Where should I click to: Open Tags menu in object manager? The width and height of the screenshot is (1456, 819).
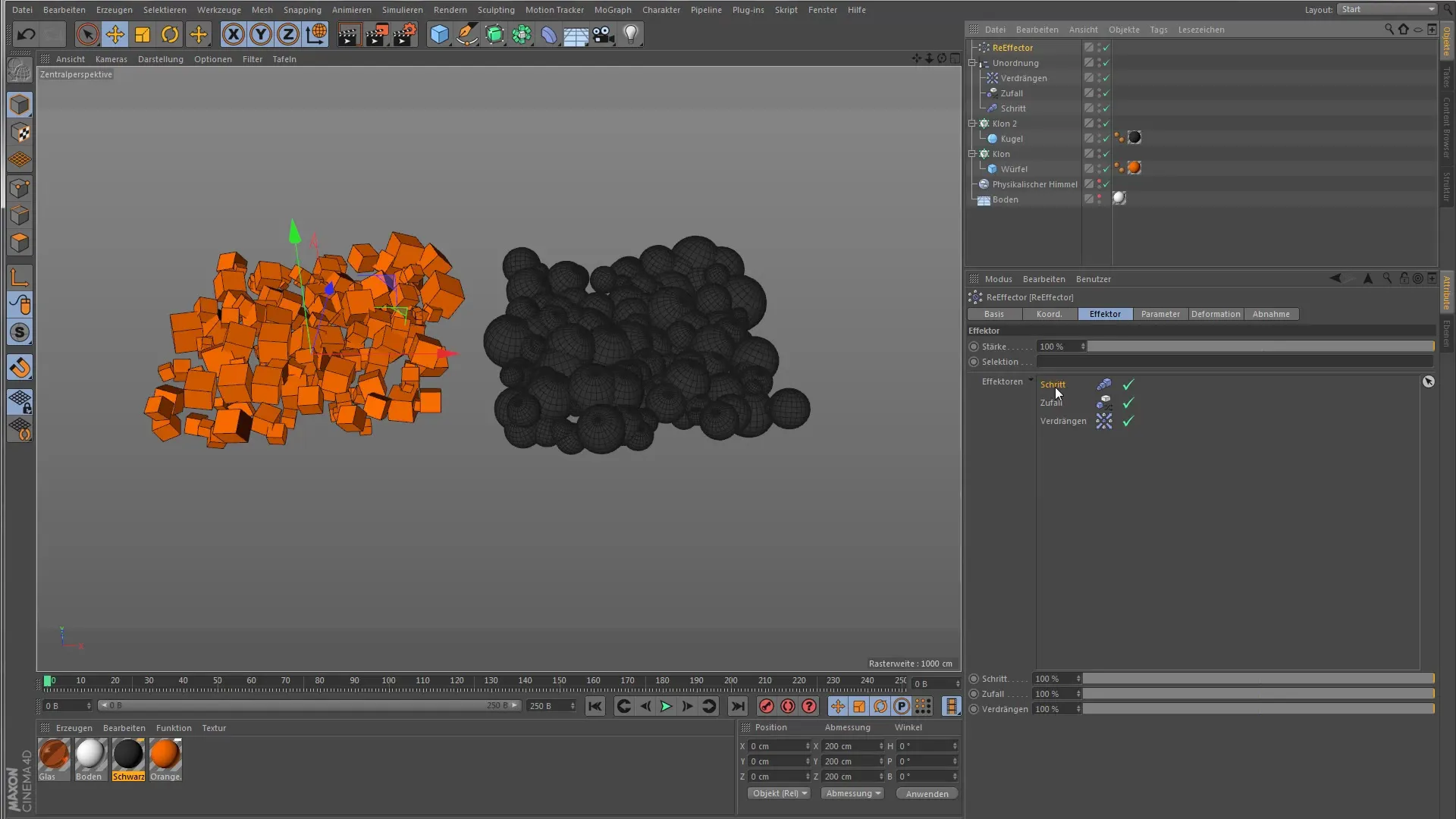(1158, 30)
